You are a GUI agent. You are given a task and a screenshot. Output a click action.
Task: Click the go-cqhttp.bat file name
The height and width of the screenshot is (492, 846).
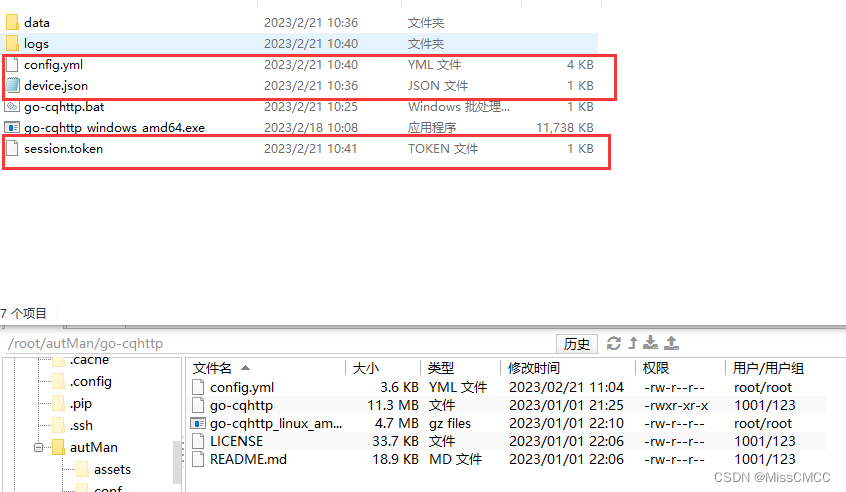point(64,107)
